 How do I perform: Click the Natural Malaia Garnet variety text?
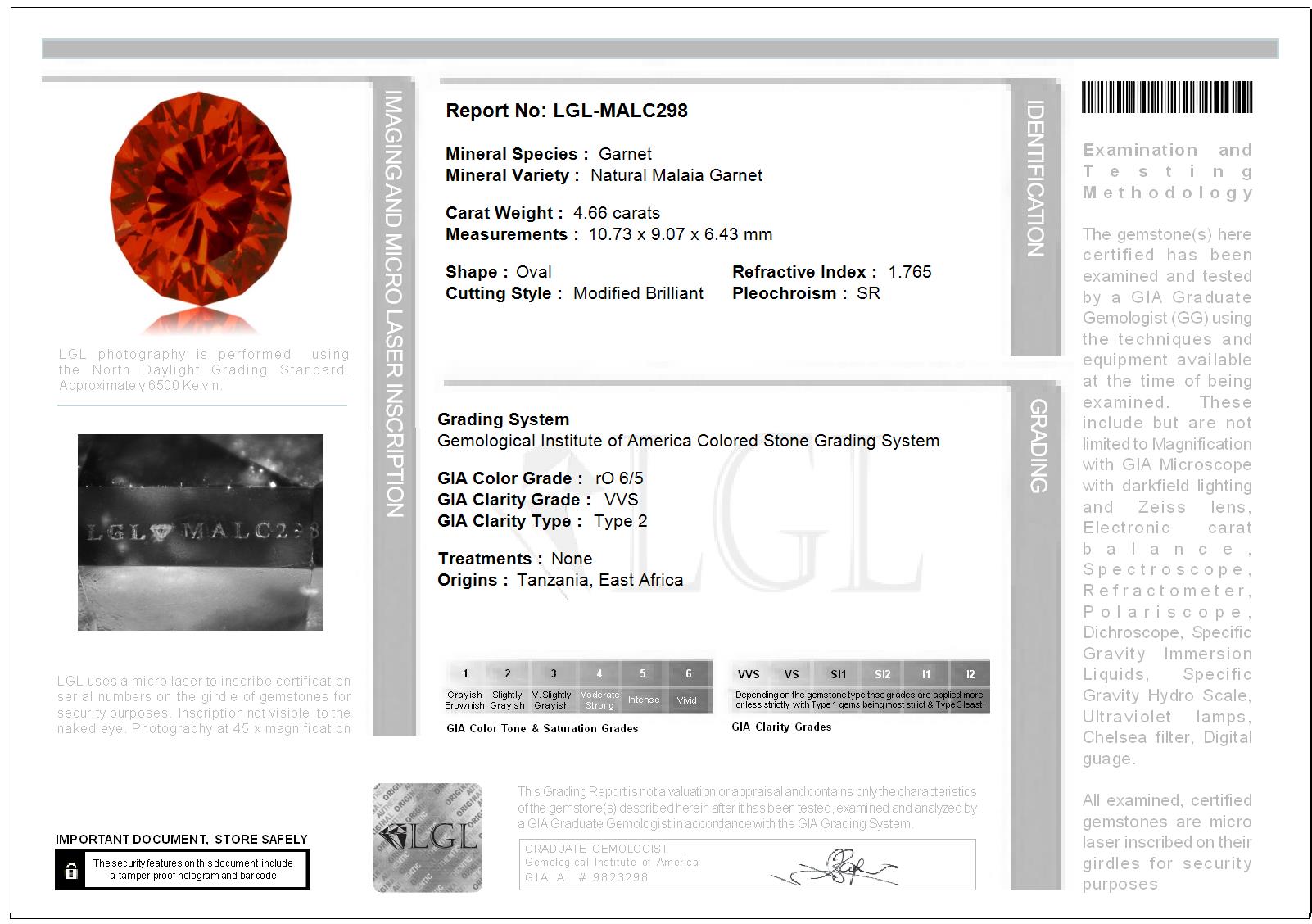pyautogui.click(x=676, y=175)
